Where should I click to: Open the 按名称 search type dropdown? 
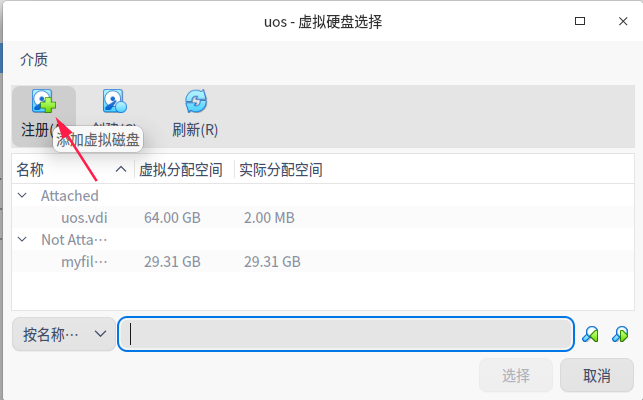point(63,335)
